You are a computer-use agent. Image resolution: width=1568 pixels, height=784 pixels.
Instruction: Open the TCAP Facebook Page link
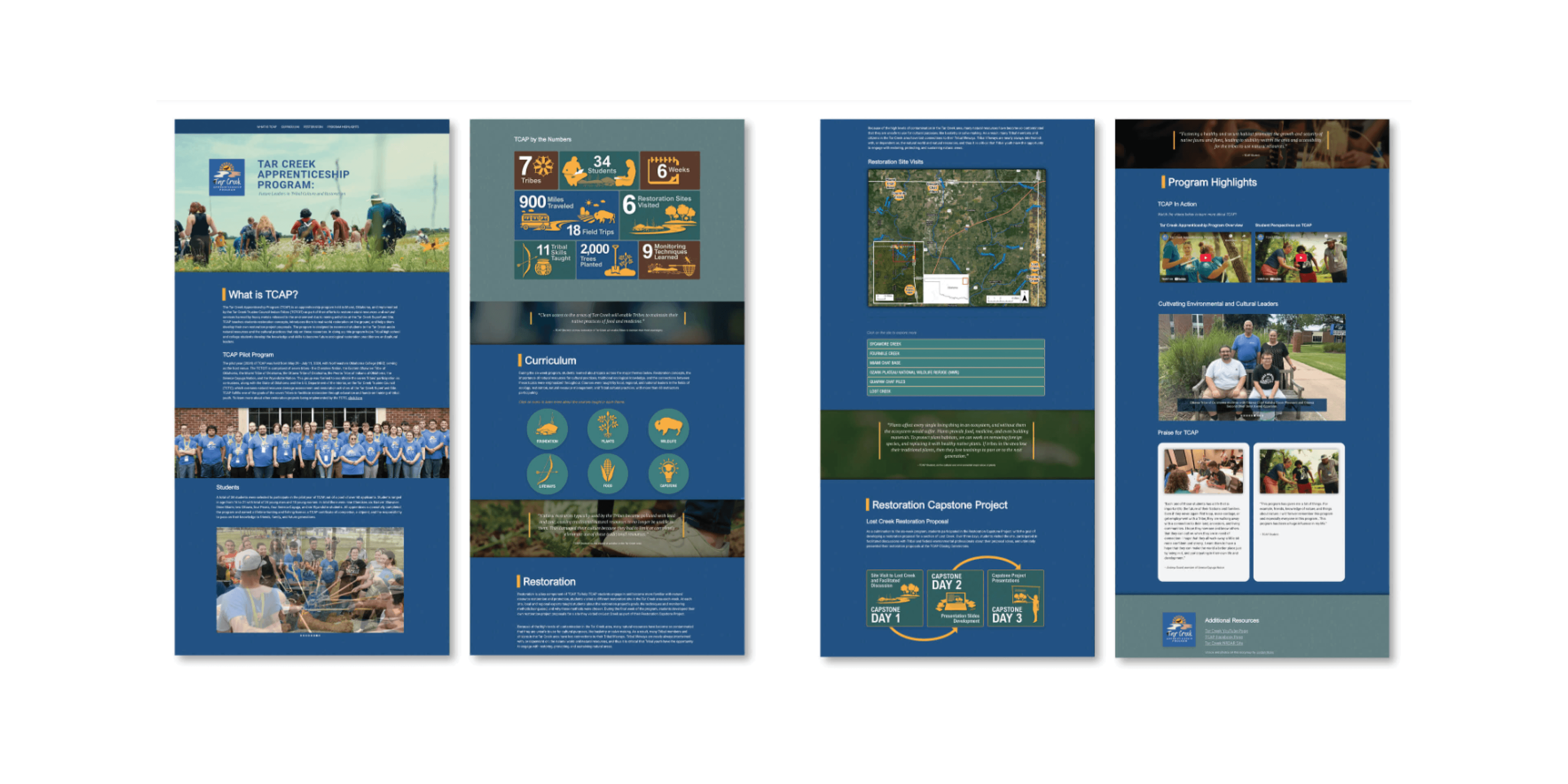click(1223, 637)
